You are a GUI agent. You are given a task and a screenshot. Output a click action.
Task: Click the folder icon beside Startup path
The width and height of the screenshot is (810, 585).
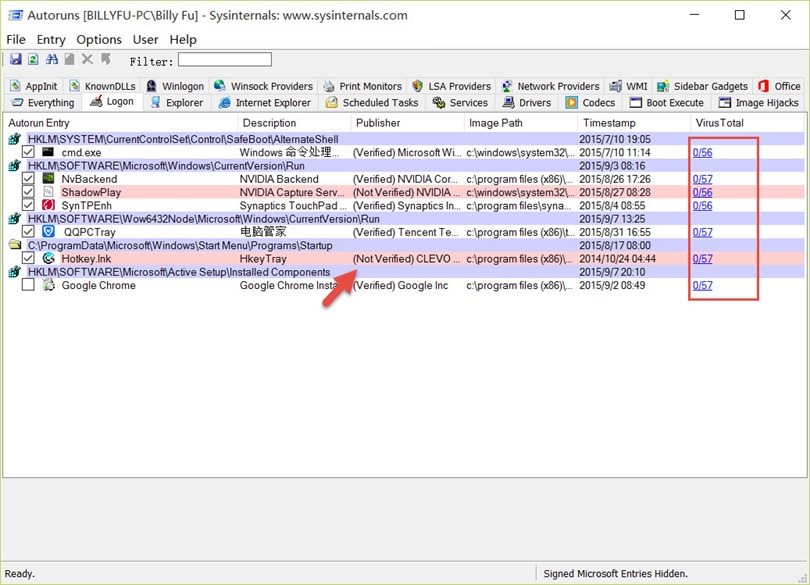click(x=14, y=245)
